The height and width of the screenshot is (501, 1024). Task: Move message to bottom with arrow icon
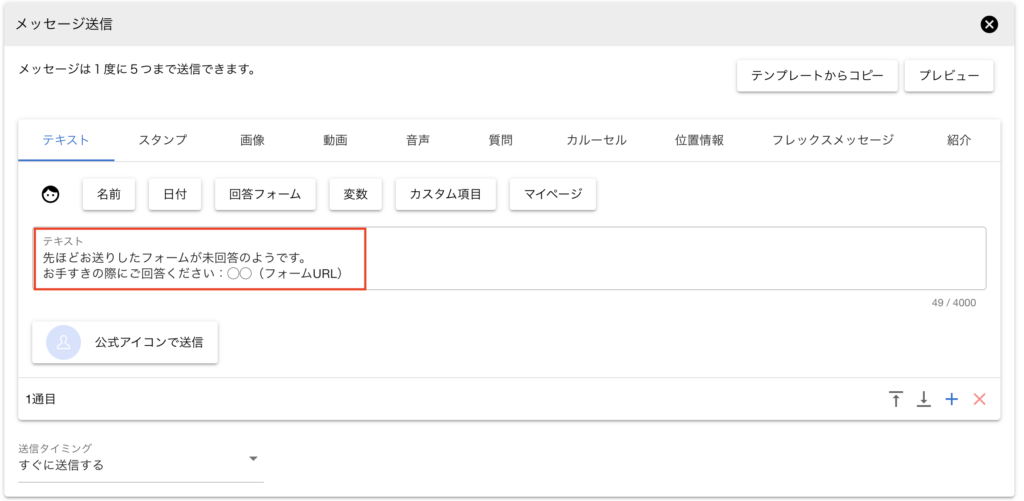[924, 399]
